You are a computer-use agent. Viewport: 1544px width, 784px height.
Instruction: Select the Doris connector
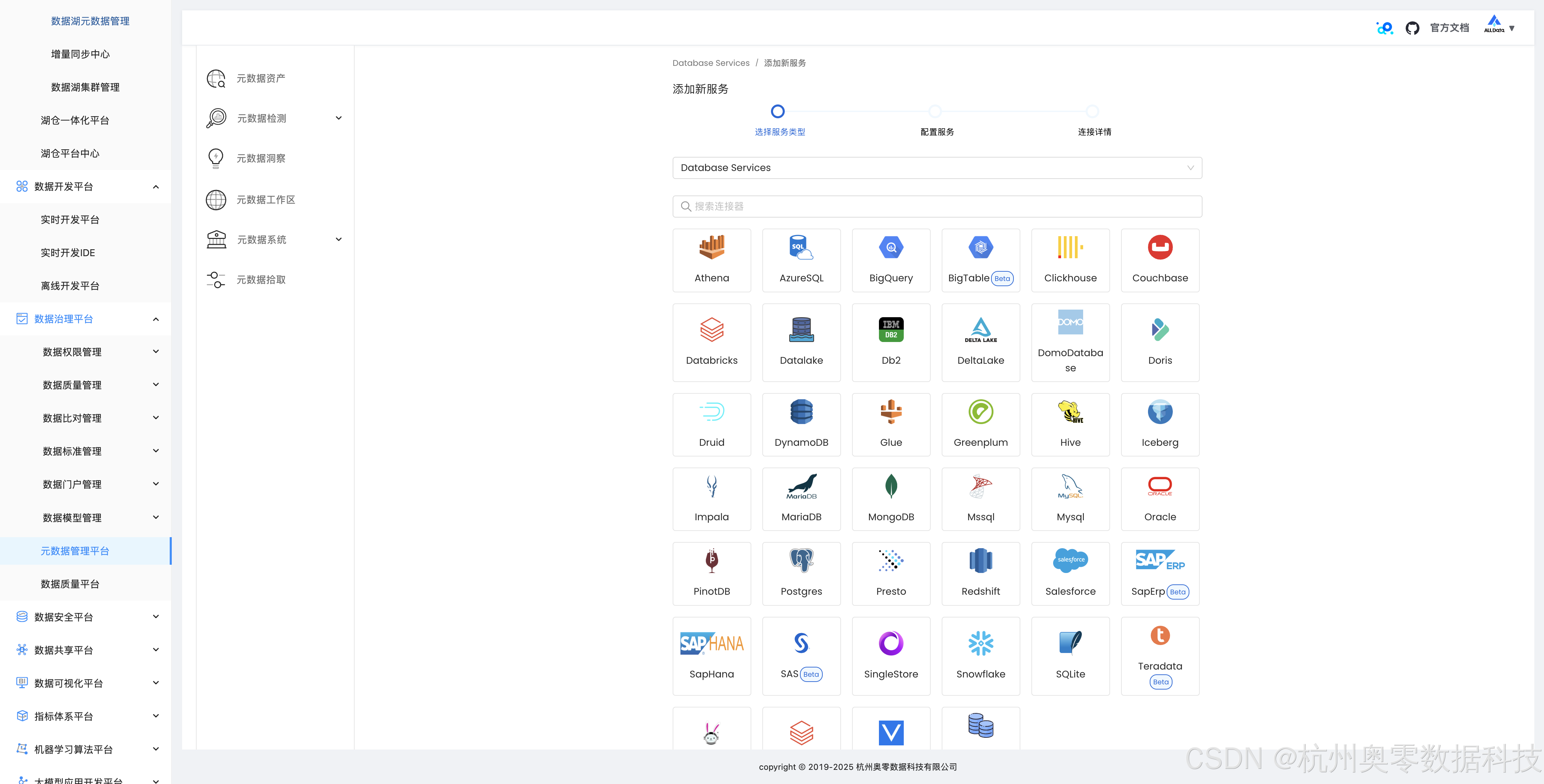[1160, 343]
